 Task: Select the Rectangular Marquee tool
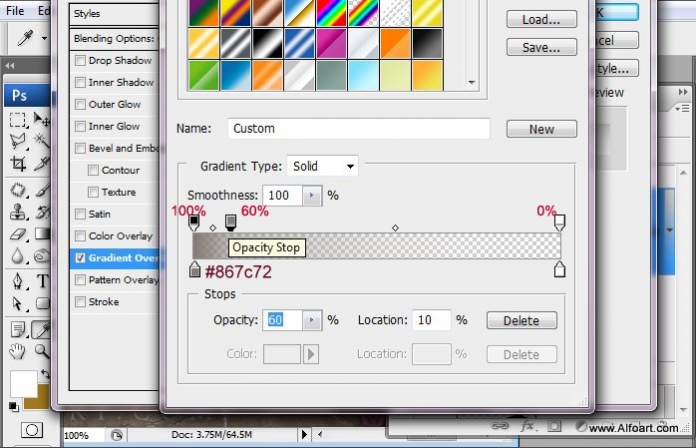[x=18, y=120]
